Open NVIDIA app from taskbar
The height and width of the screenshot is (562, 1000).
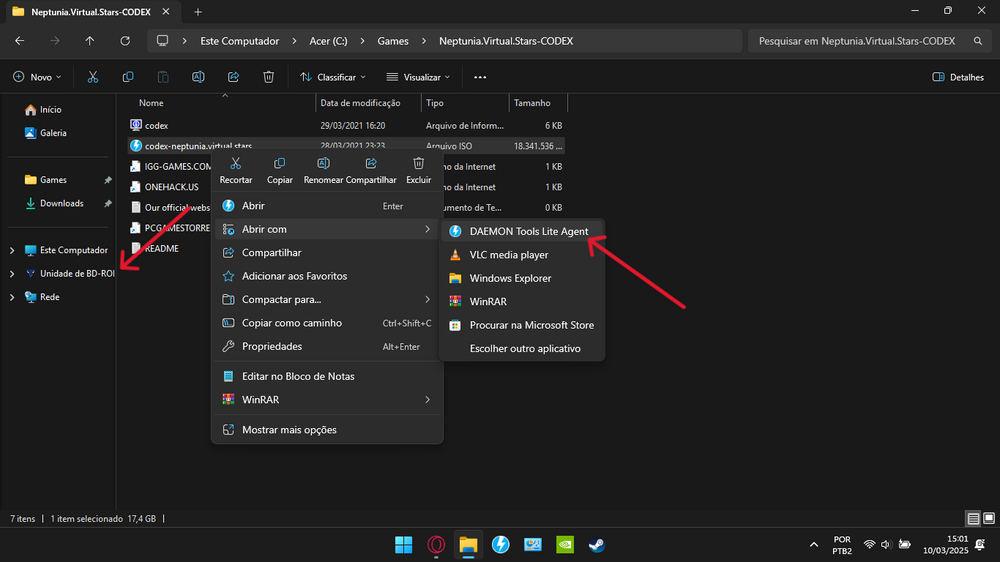point(565,545)
